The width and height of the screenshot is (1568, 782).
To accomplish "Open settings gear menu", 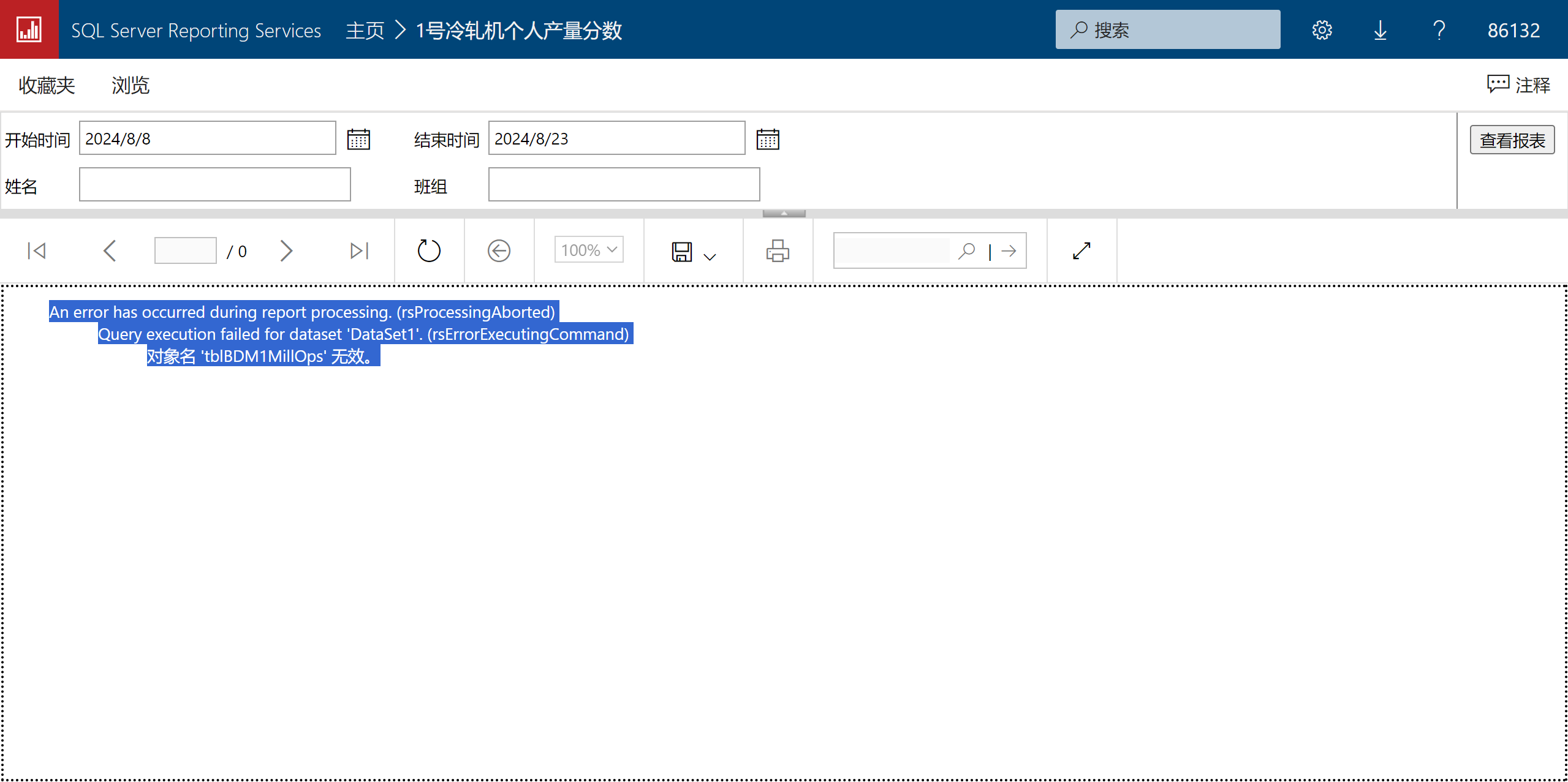I will click(x=1322, y=30).
